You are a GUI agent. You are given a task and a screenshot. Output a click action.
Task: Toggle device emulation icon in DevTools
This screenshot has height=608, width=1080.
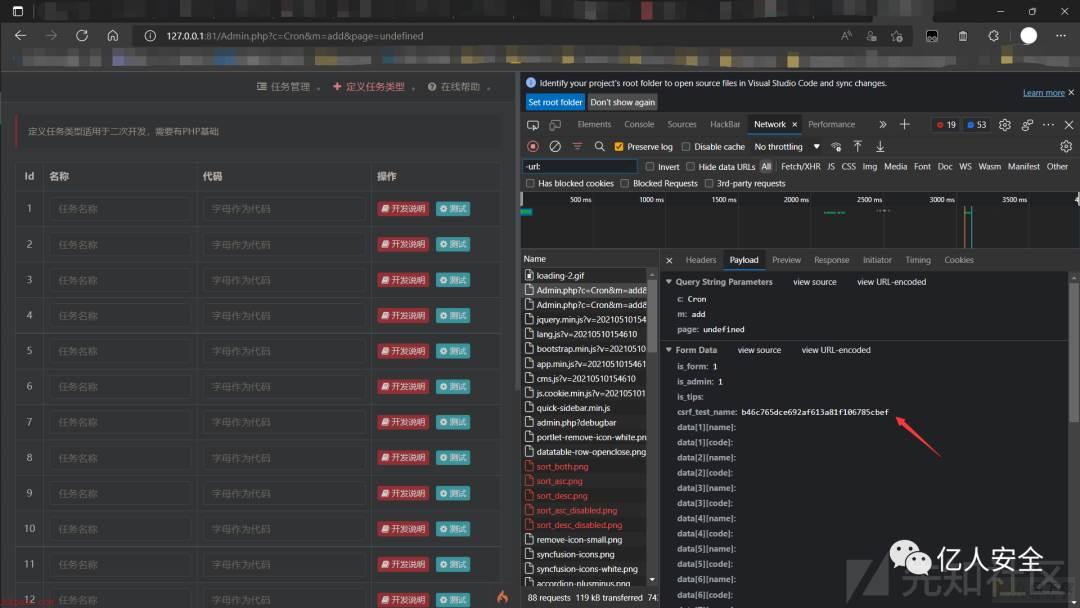[554, 125]
